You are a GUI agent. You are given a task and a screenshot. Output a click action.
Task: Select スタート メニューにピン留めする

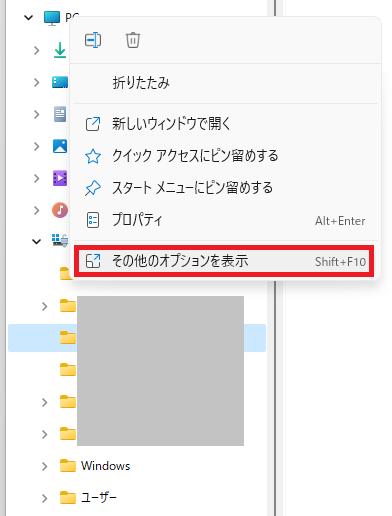tap(225, 188)
